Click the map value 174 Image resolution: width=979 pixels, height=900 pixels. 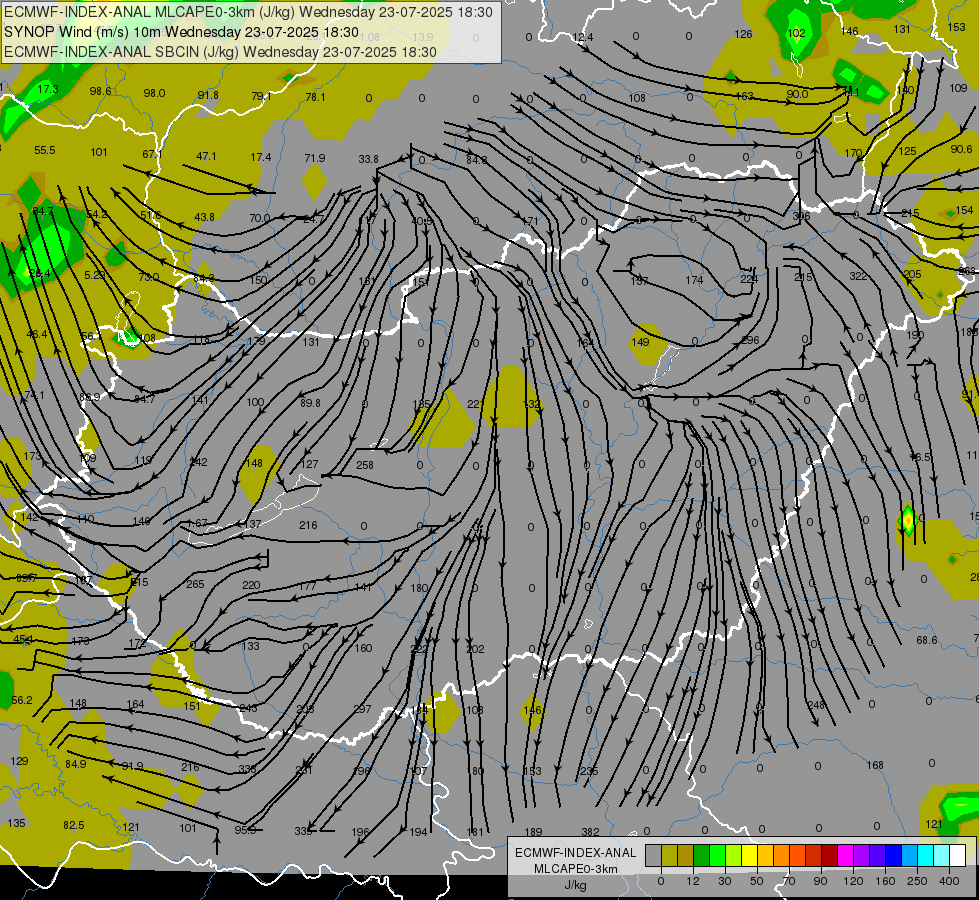point(694,280)
